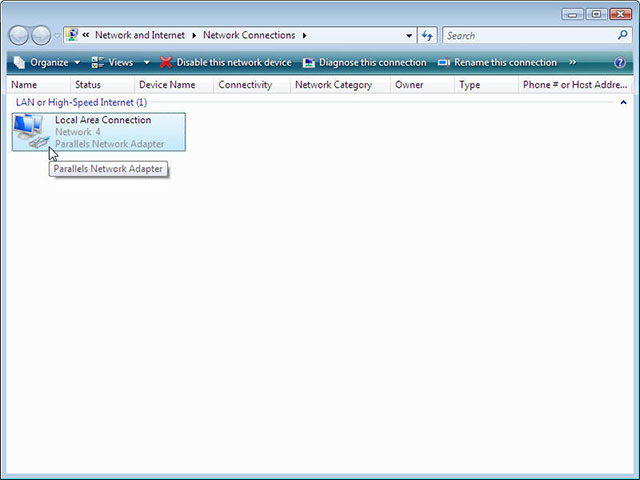
Task: Open address bar history dropdown
Action: pos(409,36)
